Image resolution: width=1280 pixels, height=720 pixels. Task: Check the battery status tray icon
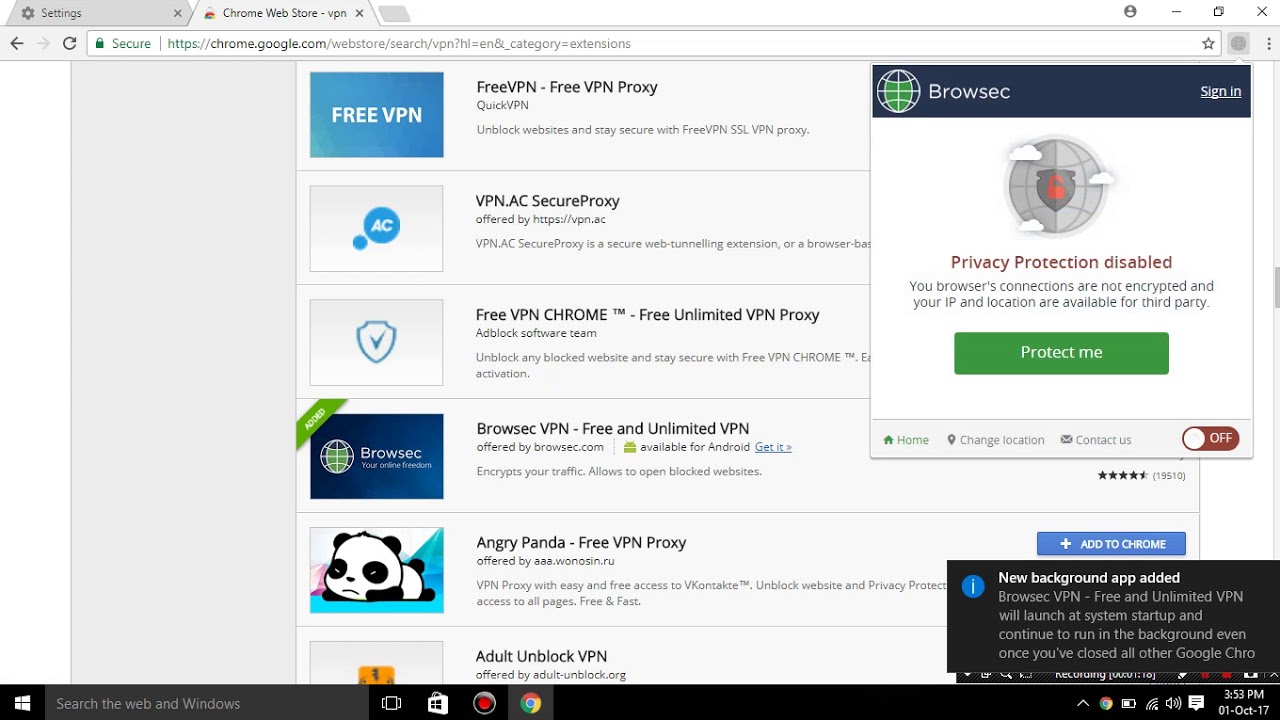click(1129, 703)
